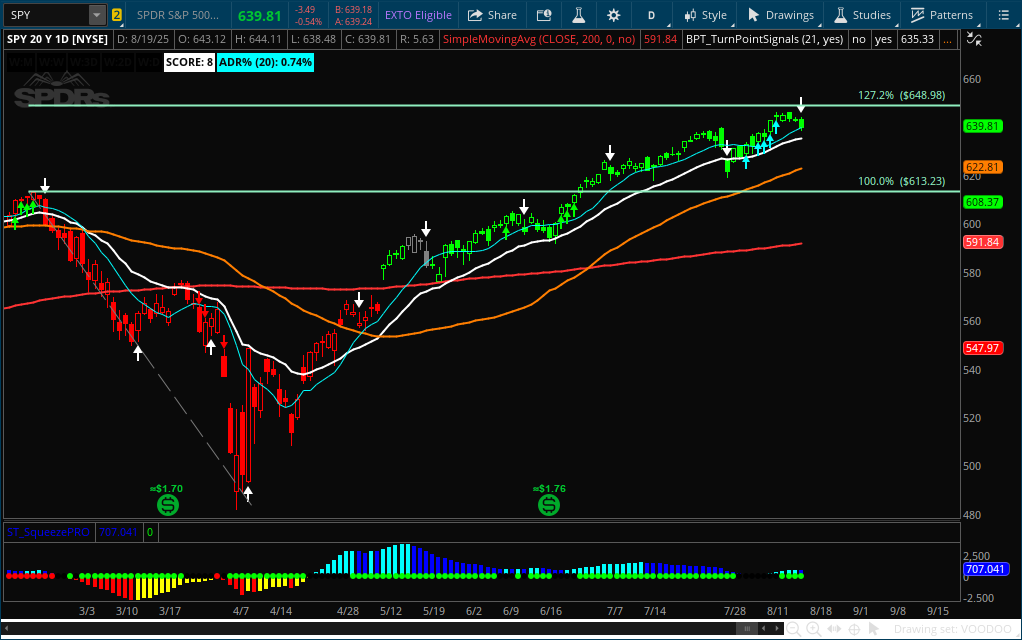Click the 4/7 date on time axis
The width and height of the screenshot is (1022, 640).
tap(241, 611)
